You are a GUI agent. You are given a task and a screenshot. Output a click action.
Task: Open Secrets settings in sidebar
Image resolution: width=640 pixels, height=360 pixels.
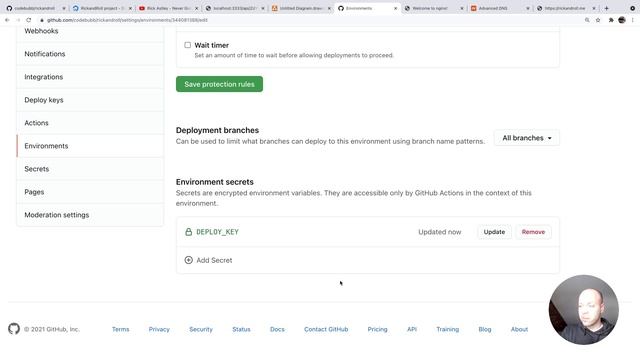pos(90,169)
